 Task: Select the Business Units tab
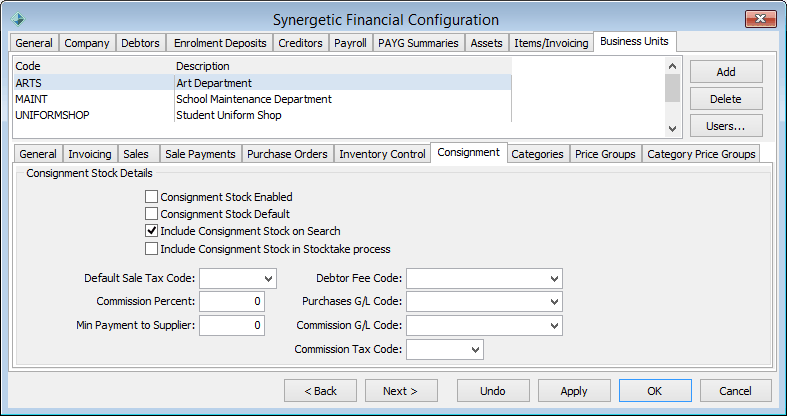[634, 42]
